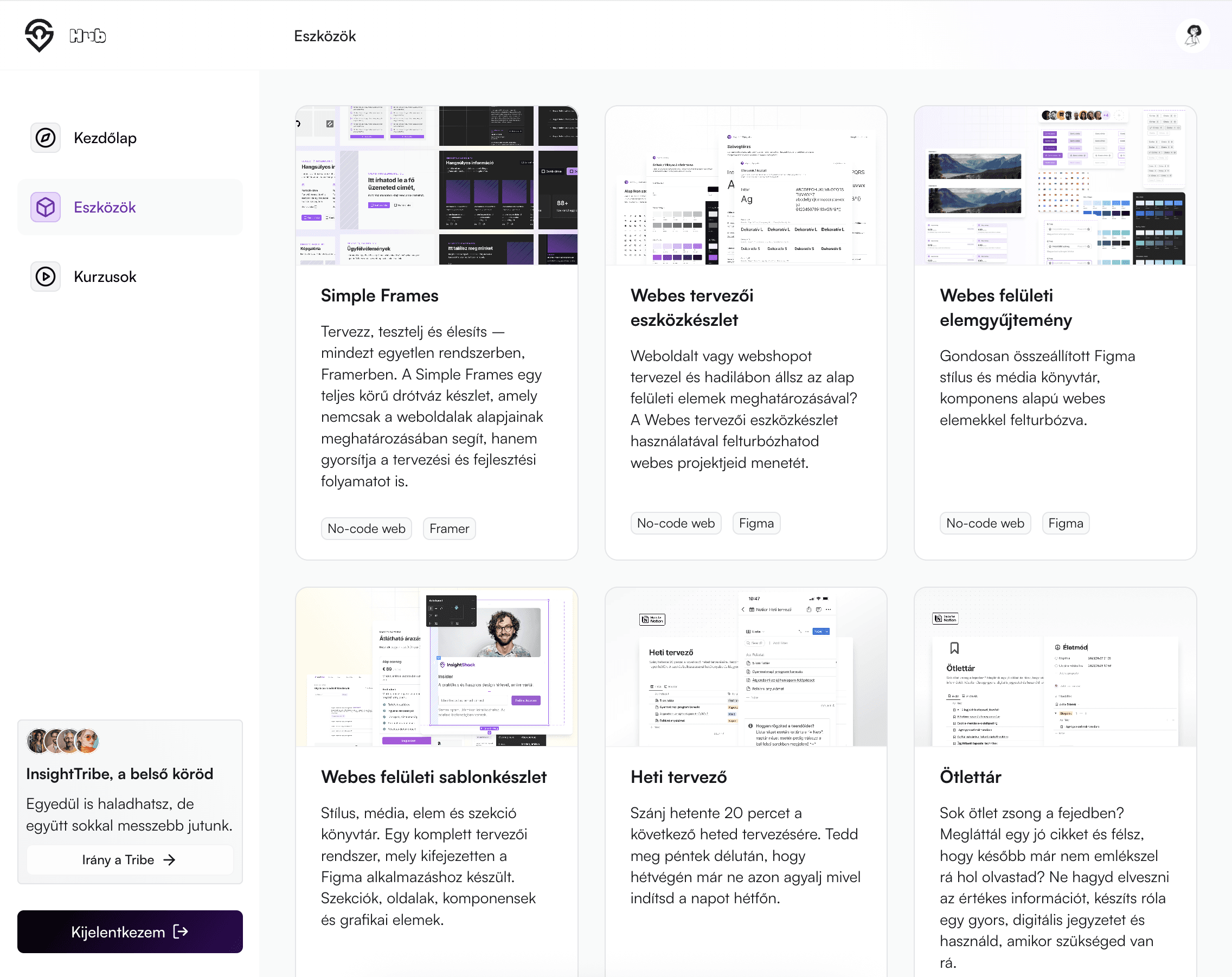Open the Webes felületi sablonkészlet title

point(434,777)
